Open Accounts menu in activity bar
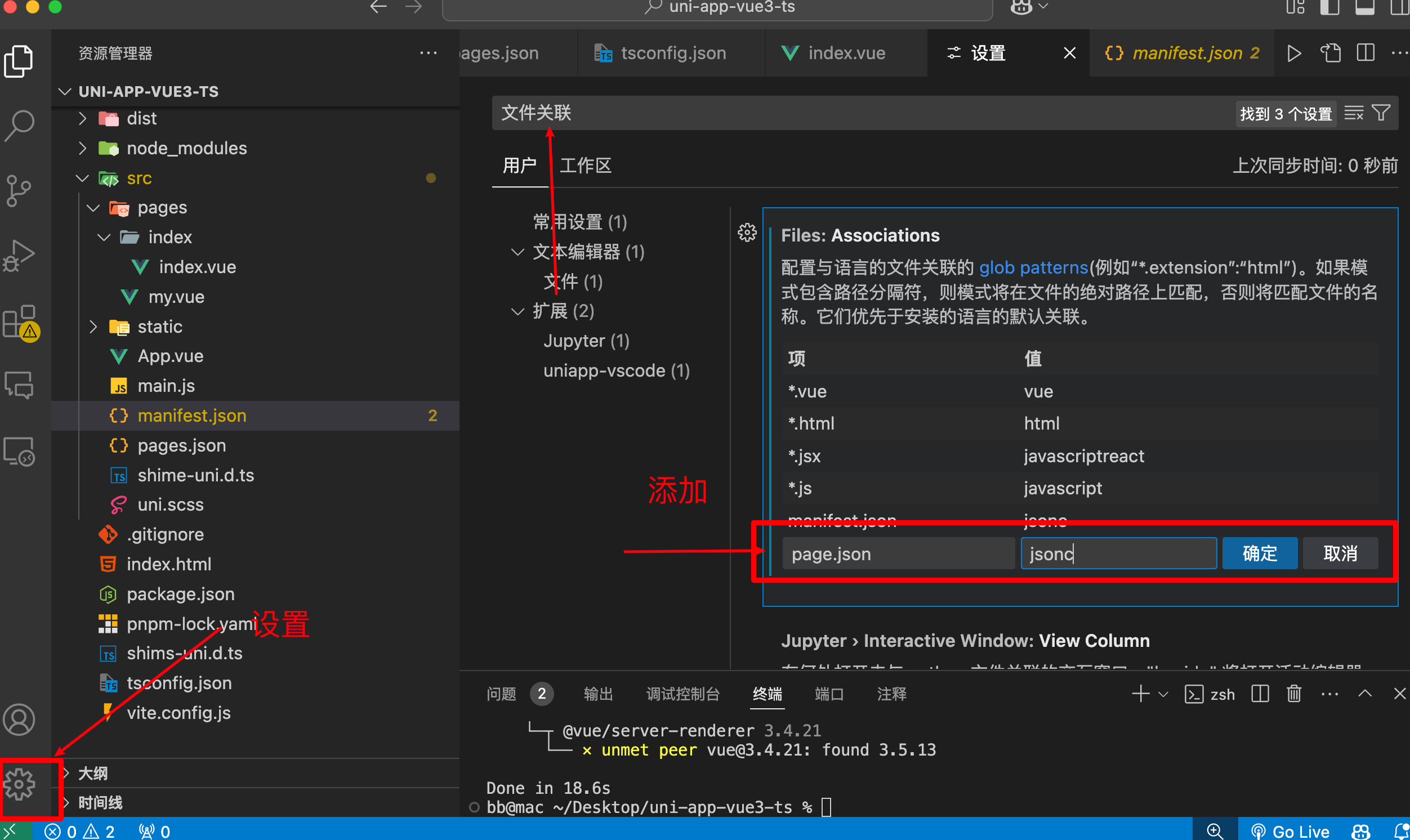Image resolution: width=1410 pixels, height=840 pixels. [19, 719]
